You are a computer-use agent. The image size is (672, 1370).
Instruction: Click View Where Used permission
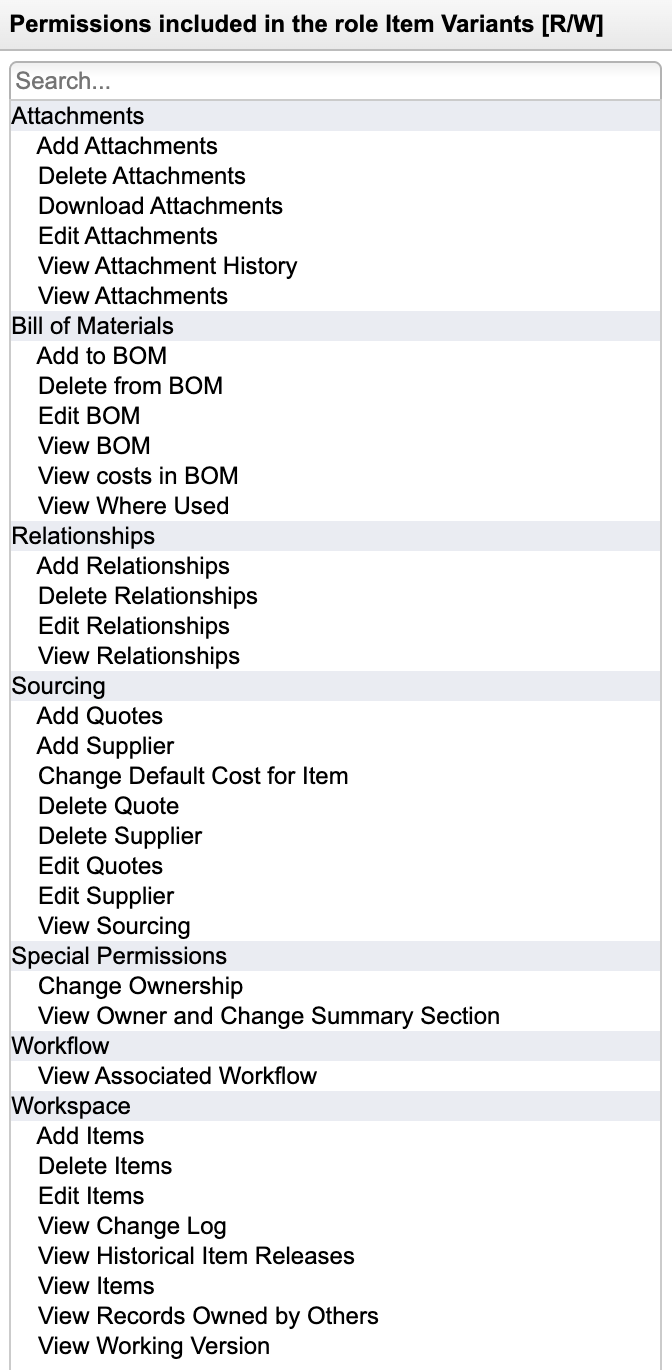tap(133, 506)
